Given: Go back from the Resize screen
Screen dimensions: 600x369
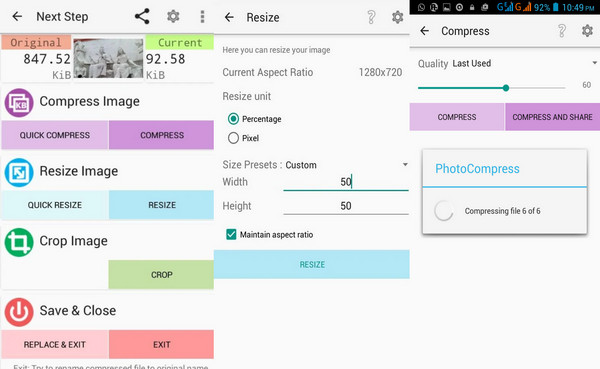Looking at the screenshot, I should 229,17.
